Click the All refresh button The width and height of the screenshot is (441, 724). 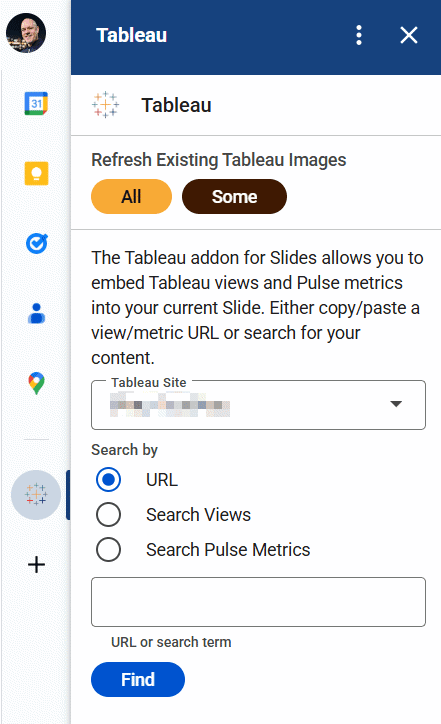click(132, 197)
